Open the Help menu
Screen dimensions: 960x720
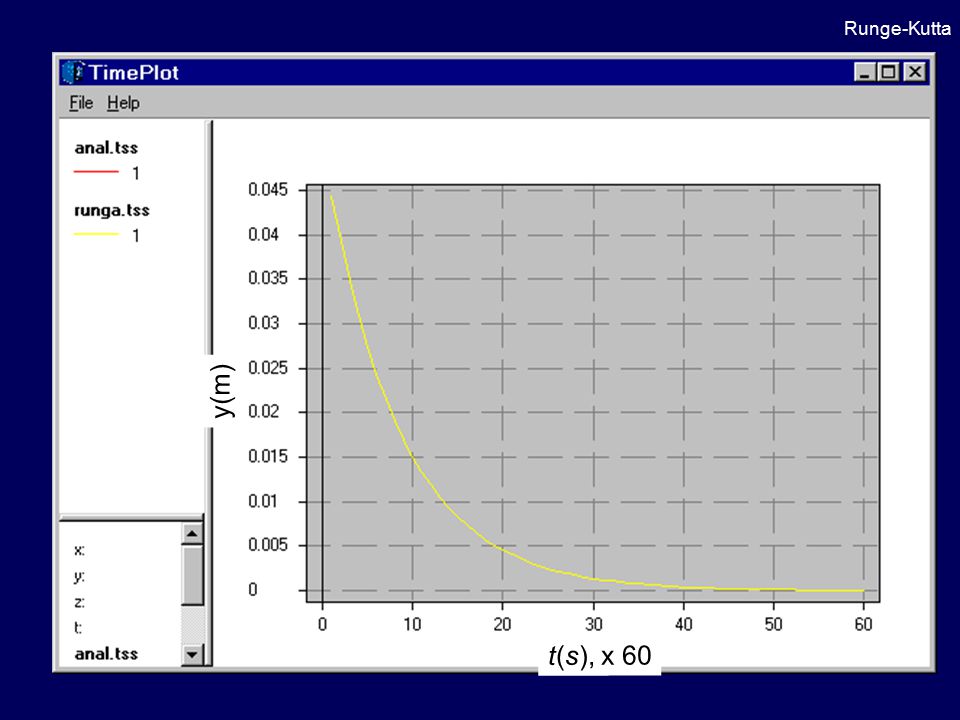(x=123, y=103)
